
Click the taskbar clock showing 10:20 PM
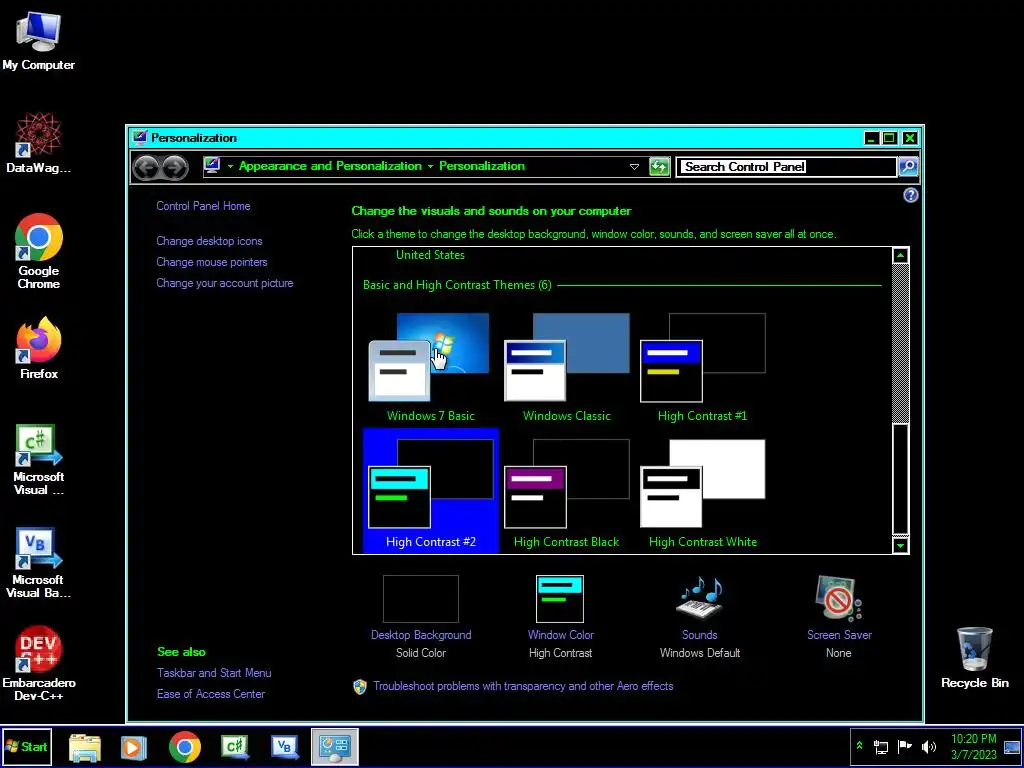point(973,746)
